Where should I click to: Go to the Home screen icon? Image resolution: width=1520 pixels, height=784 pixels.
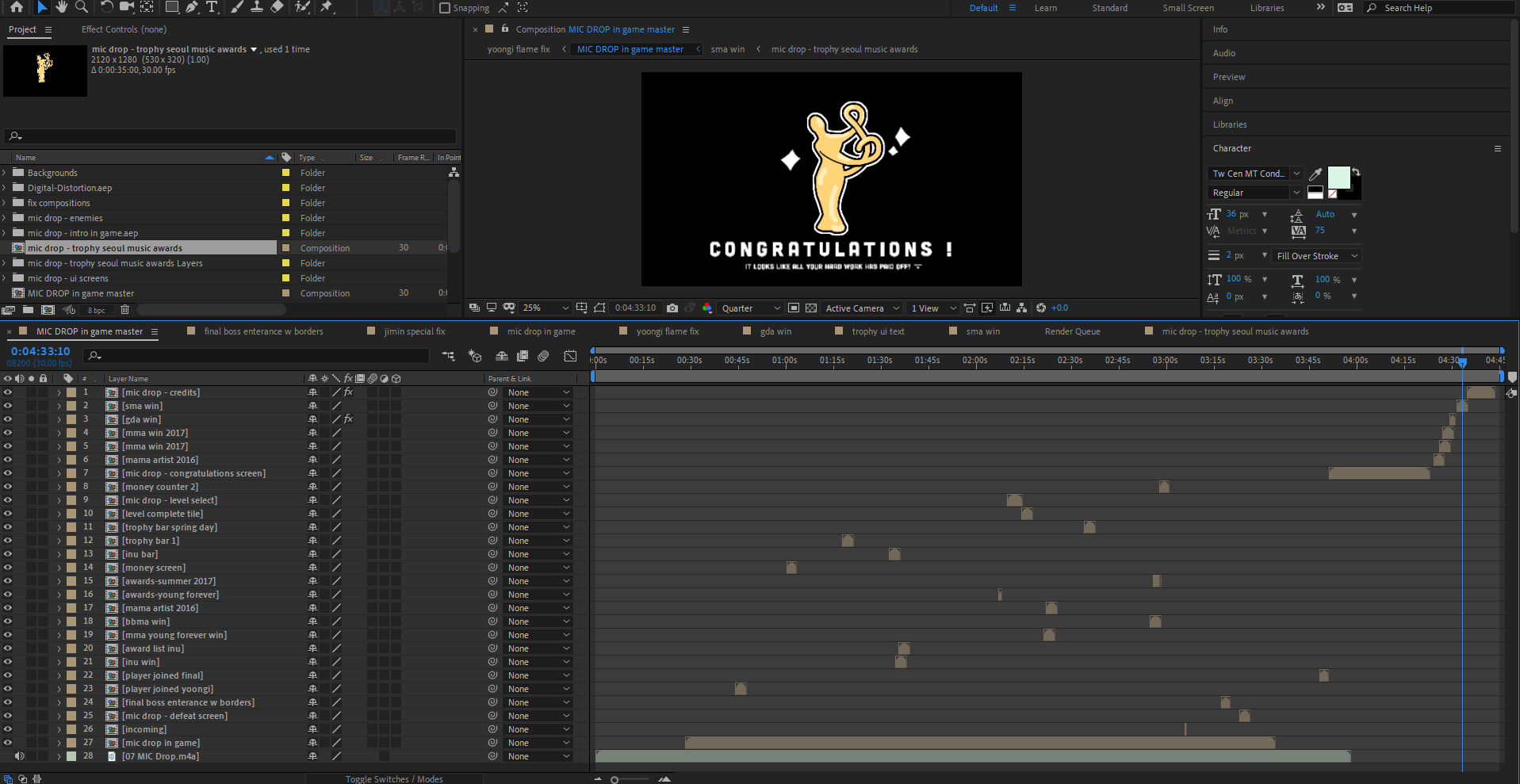(x=16, y=7)
